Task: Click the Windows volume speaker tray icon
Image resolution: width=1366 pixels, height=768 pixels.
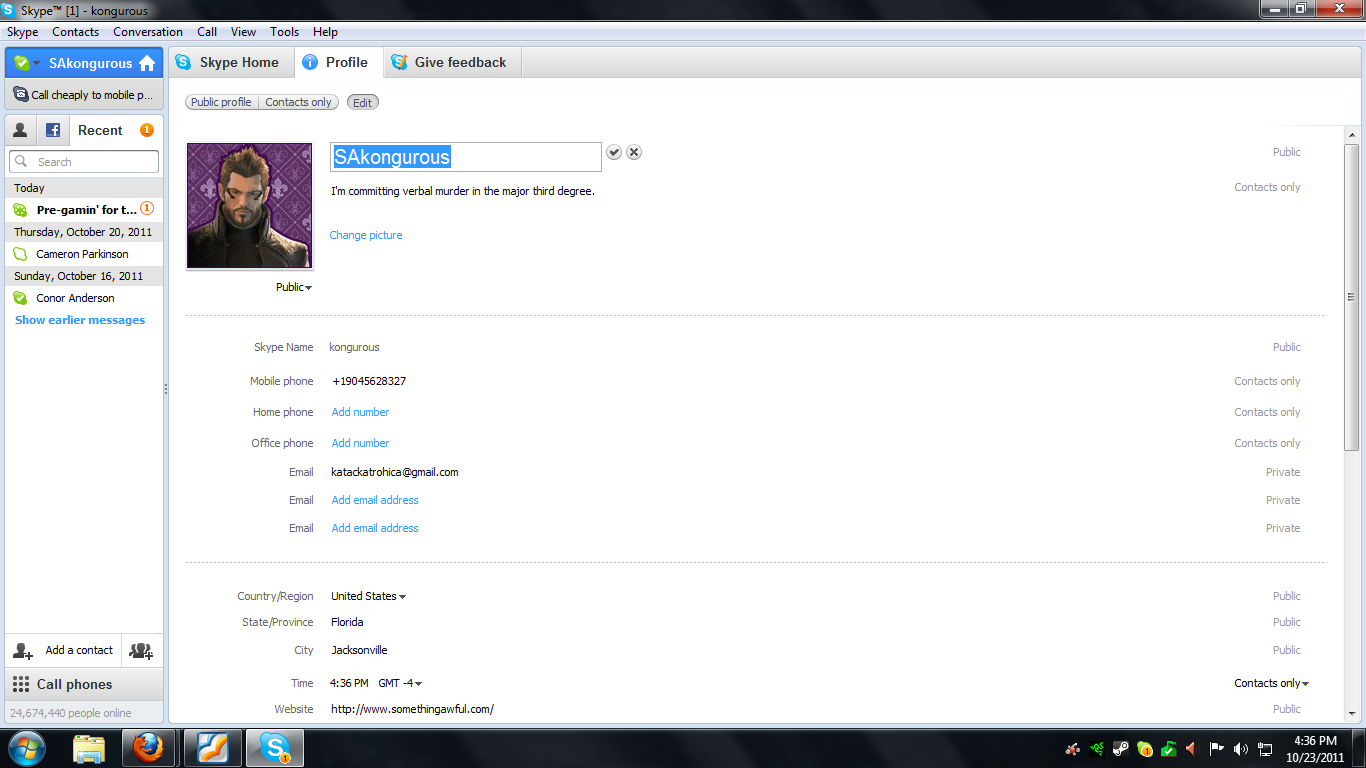Action: [x=1241, y=748]
